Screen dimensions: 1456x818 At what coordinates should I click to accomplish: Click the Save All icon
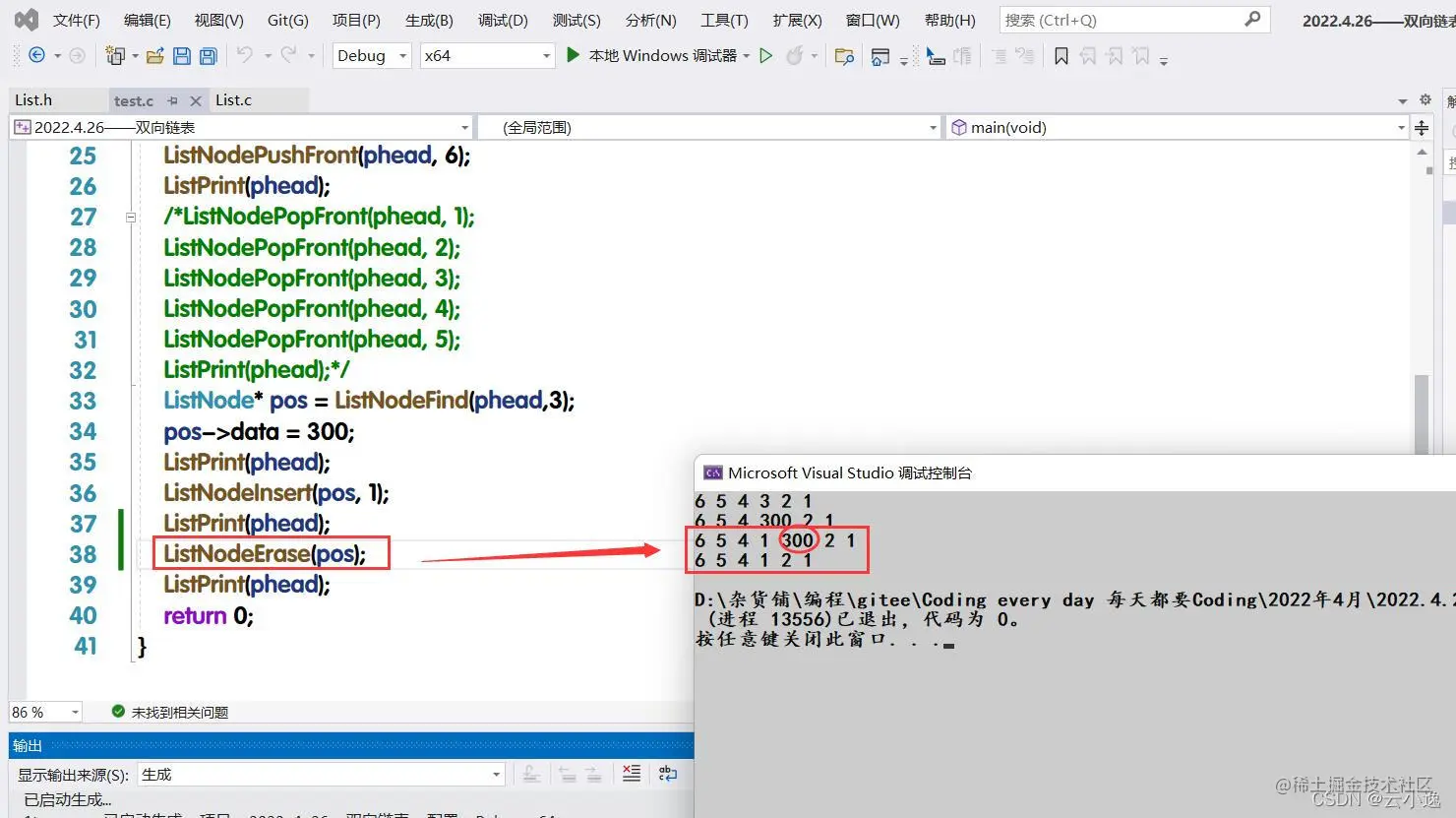point(208,56)
